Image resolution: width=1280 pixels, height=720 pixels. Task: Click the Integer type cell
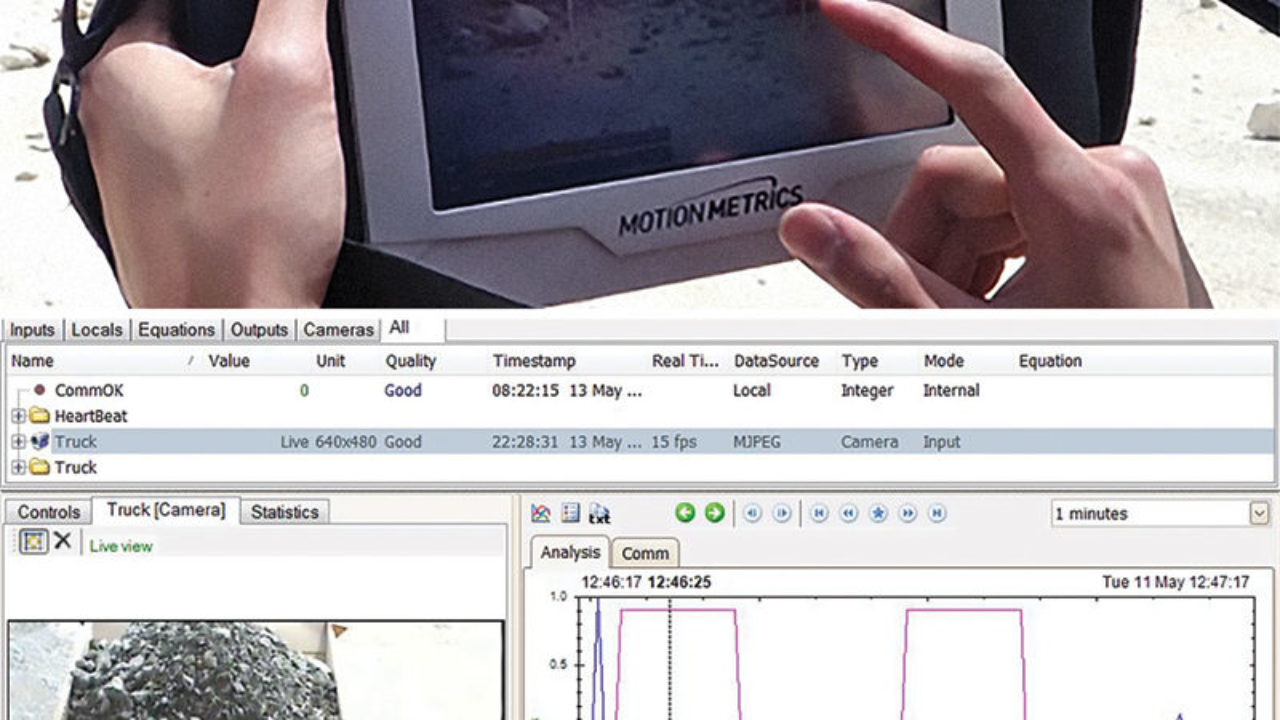click(868, 390)
